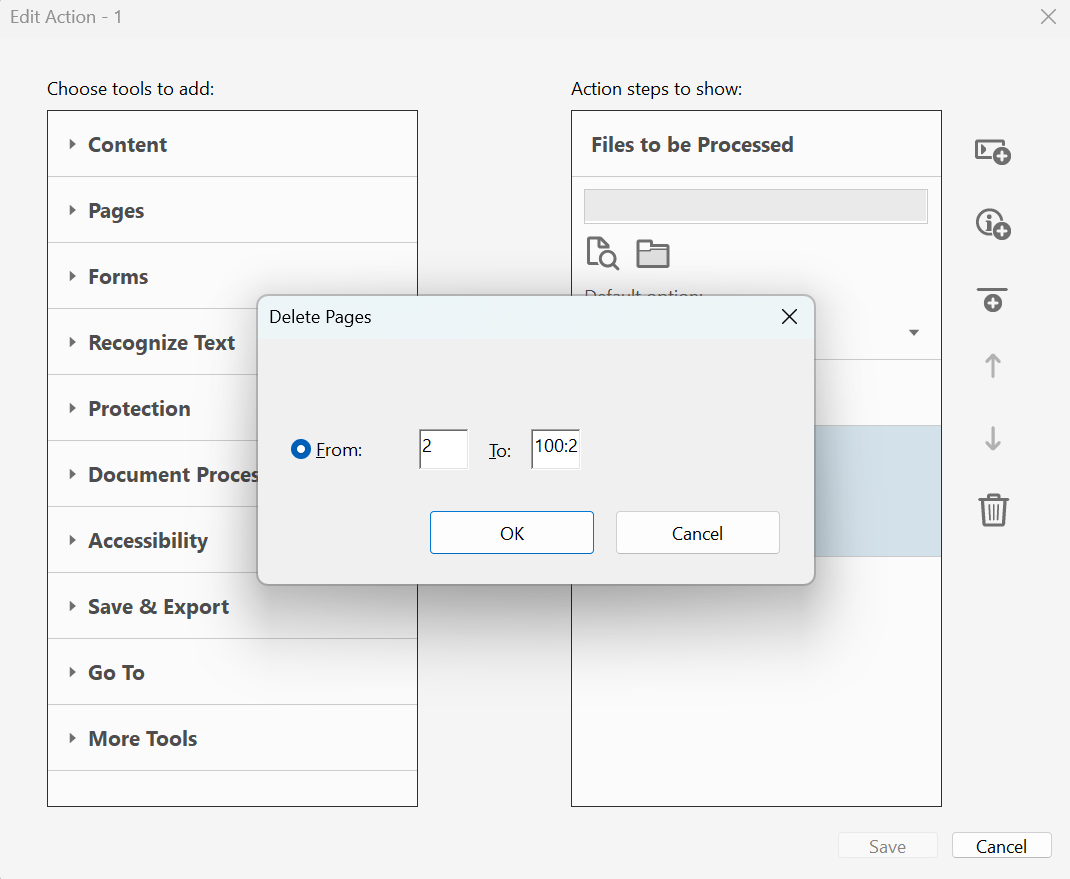Expand the Accessibility tools category
The height and width of the screenshot is (879, 1070).
148,541
